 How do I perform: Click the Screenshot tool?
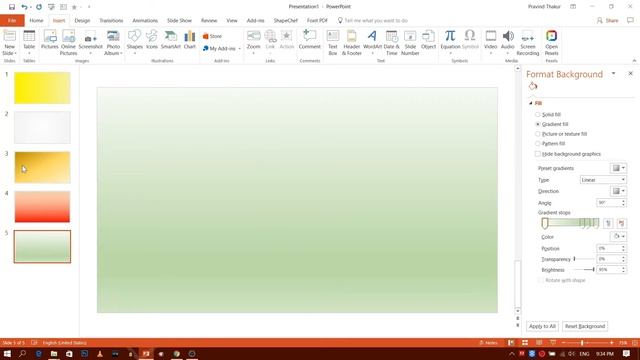coord(90,42)
